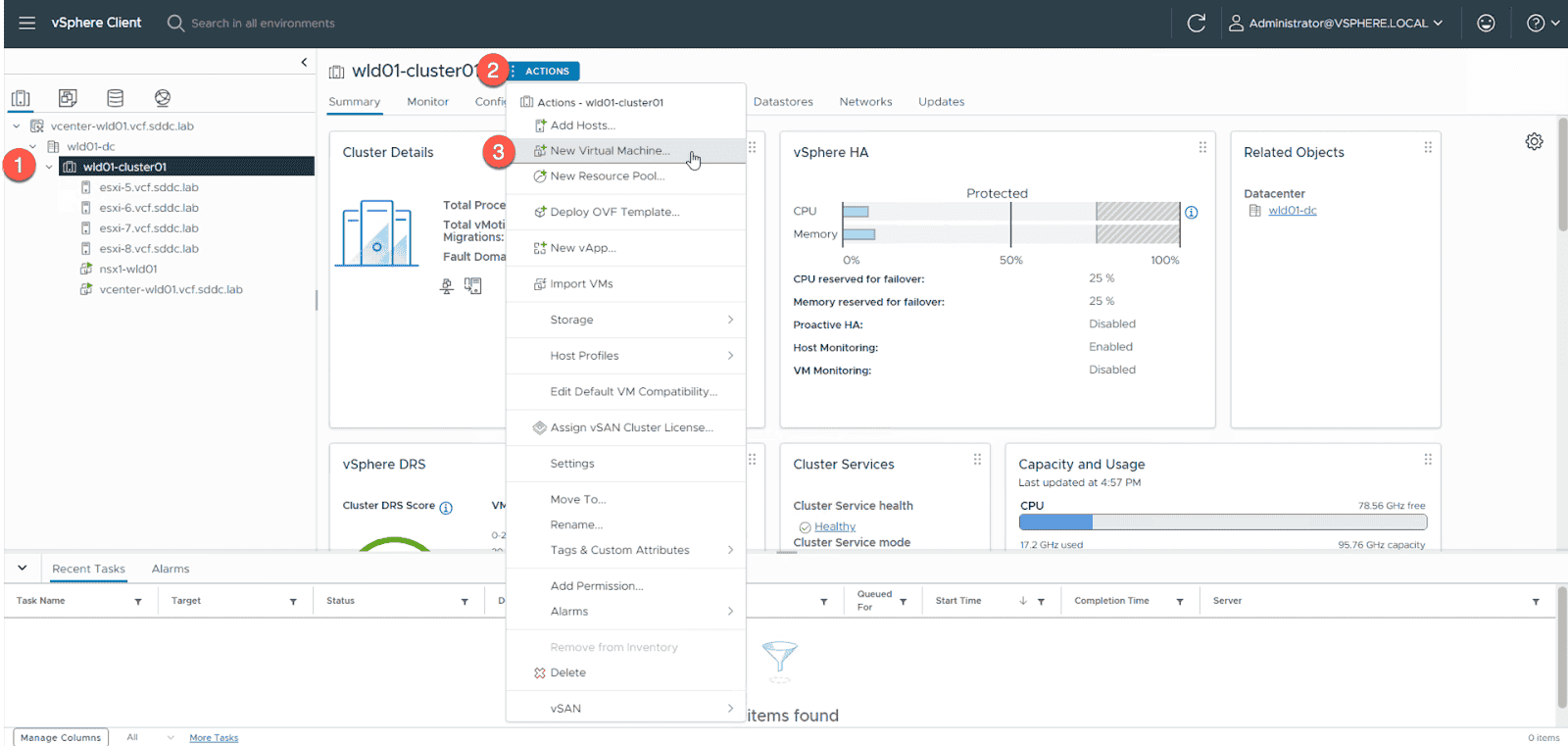Open the gear settings icon for cards
This screenshot has width=1568, height=746.
click(1534, 142)
